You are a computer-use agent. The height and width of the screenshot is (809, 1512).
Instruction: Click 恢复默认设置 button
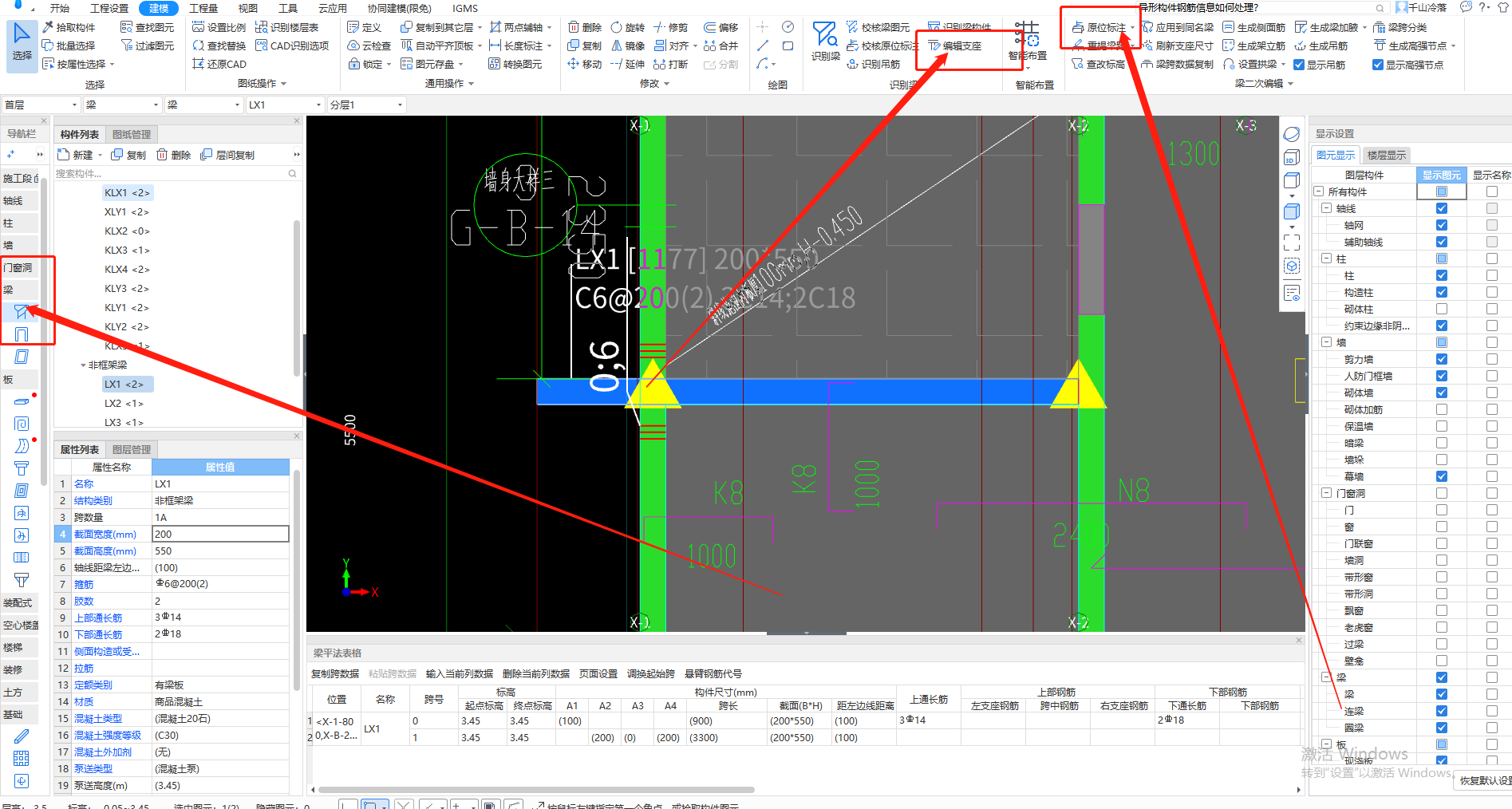tap(1485, 780)
